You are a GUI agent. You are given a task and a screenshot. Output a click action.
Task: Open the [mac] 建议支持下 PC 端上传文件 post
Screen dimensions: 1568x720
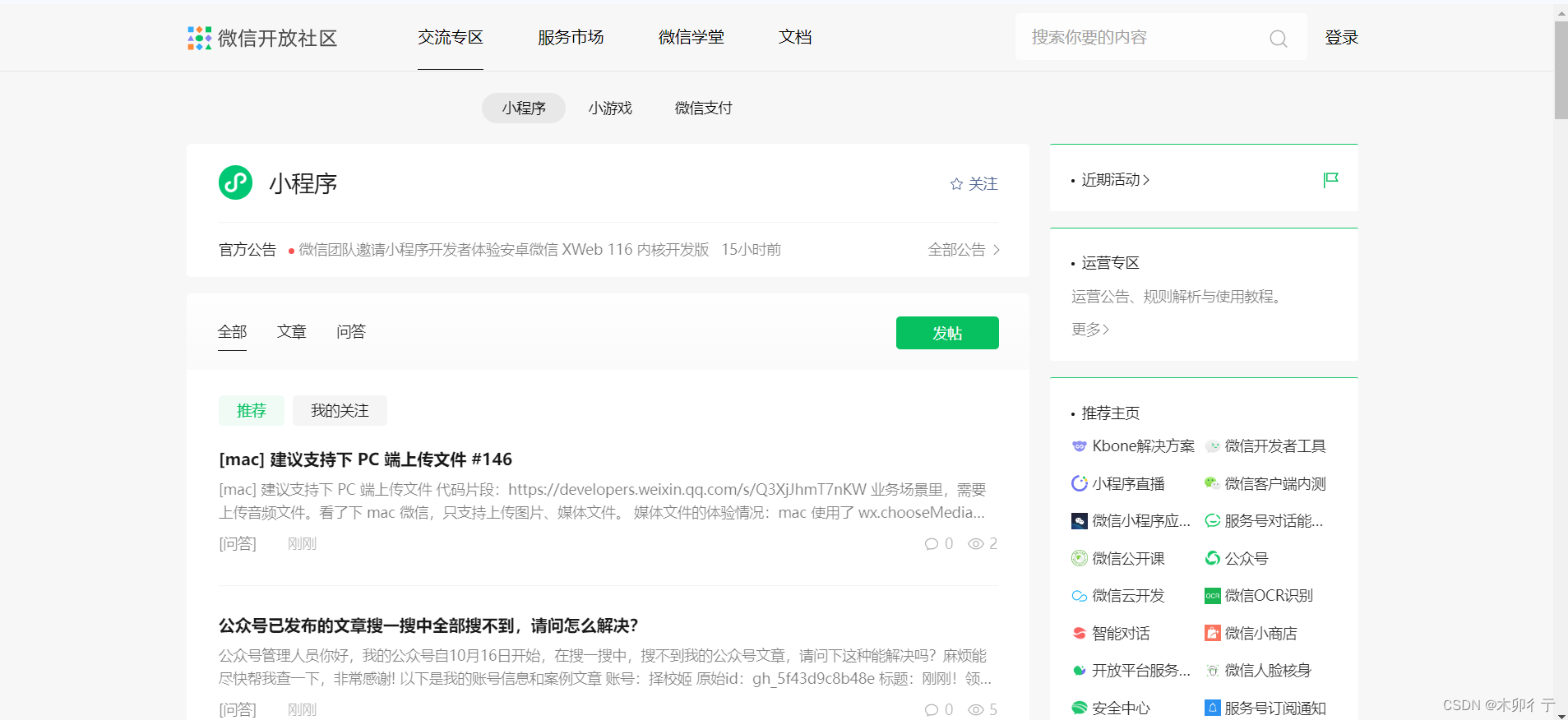point(366,459)
